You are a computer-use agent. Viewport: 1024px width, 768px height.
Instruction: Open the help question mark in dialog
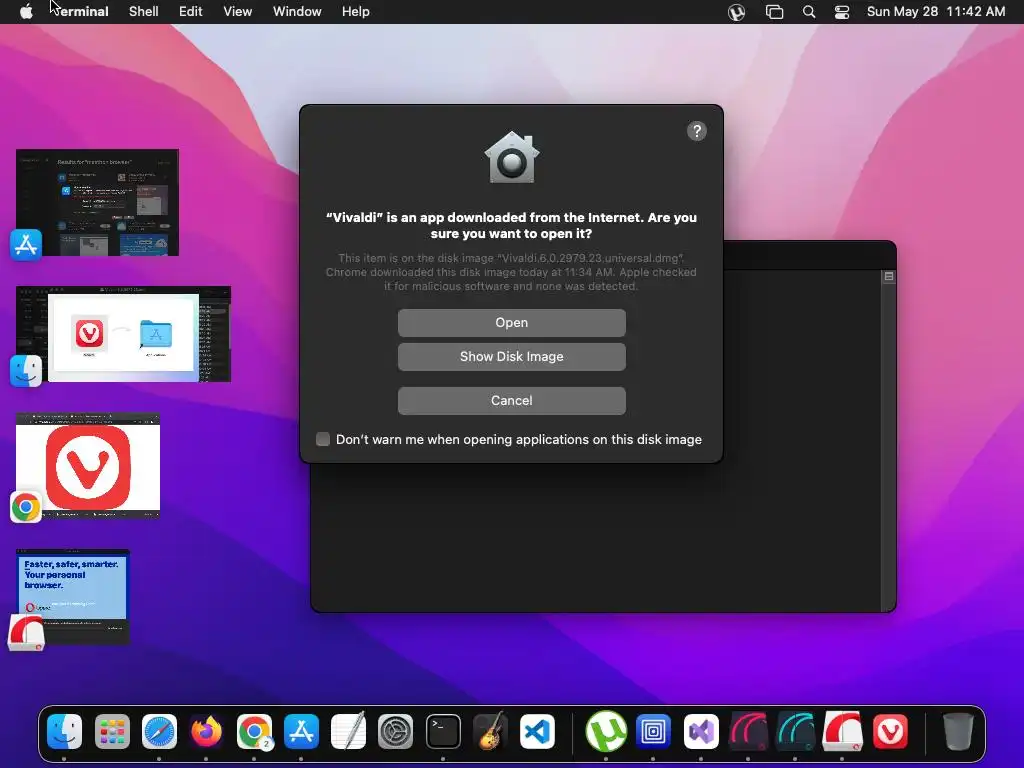697,131
